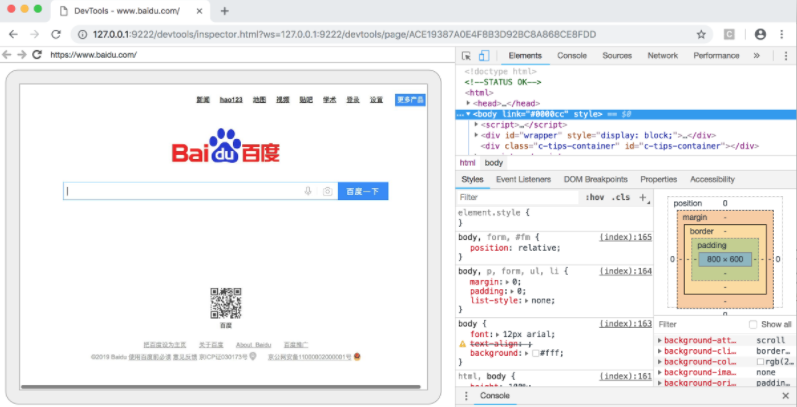Click the 800 × 600 content box
The height and width of the screenshot is (407, 797).
725,259
